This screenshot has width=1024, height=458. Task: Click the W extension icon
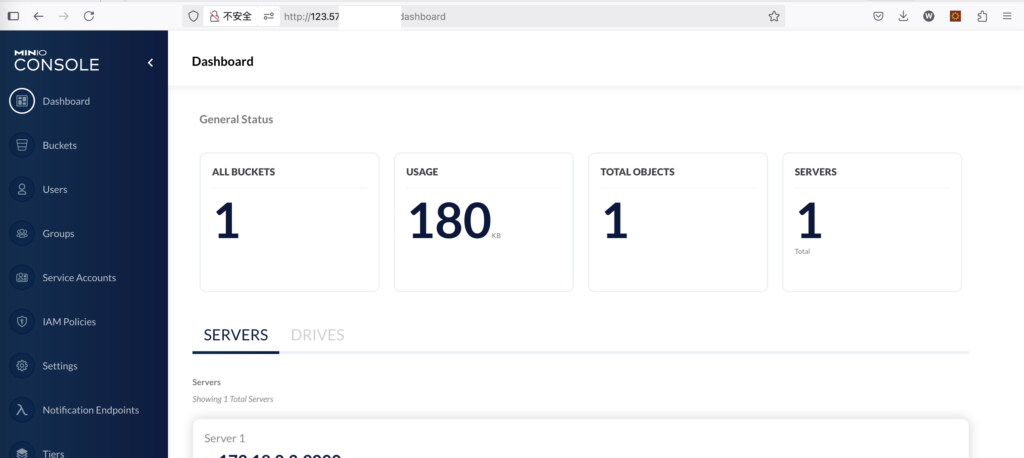tap(929, 16)
